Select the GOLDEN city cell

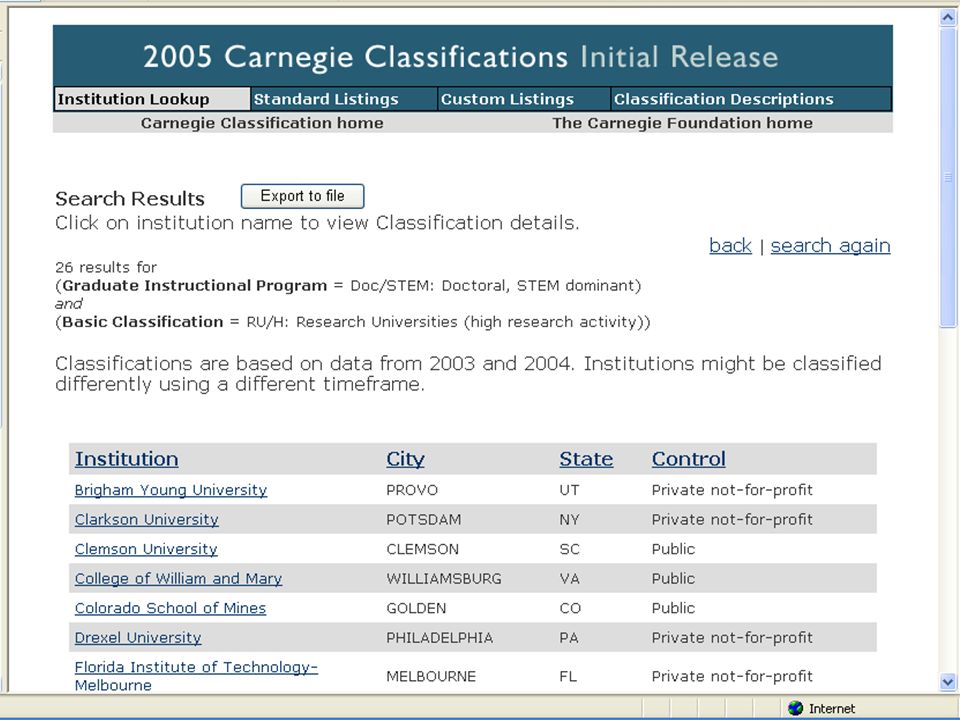416,608
